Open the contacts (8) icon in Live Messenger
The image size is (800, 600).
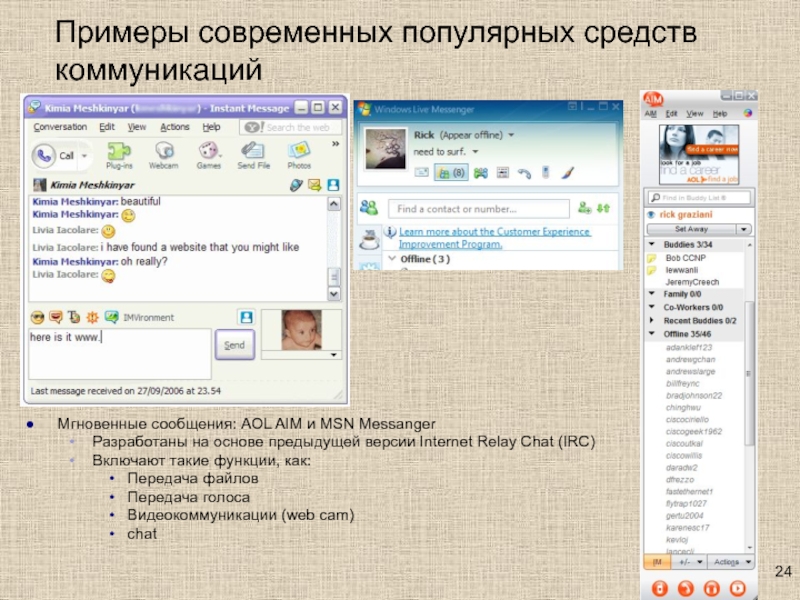coord(451,173)
